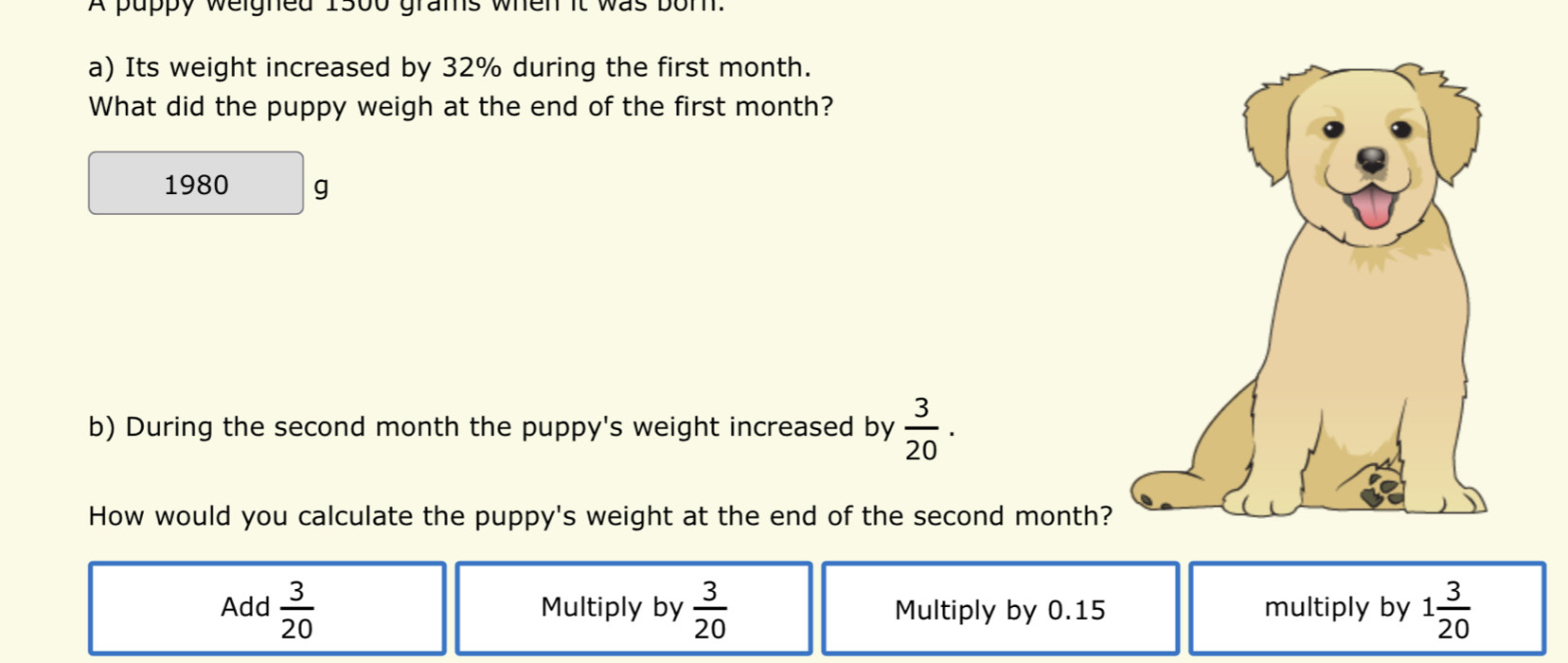The width and height of the screenshot is (1568, 663).
Task: Click the 3/20 fraction in question b
Action: point(920,429)
